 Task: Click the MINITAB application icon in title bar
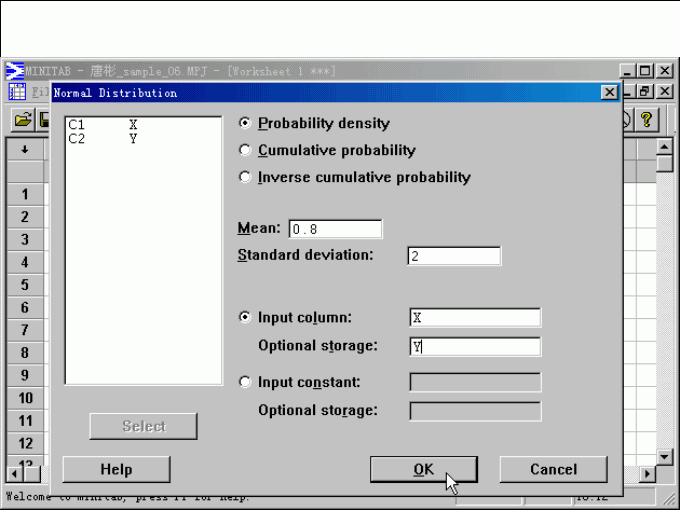coord(15,71)
